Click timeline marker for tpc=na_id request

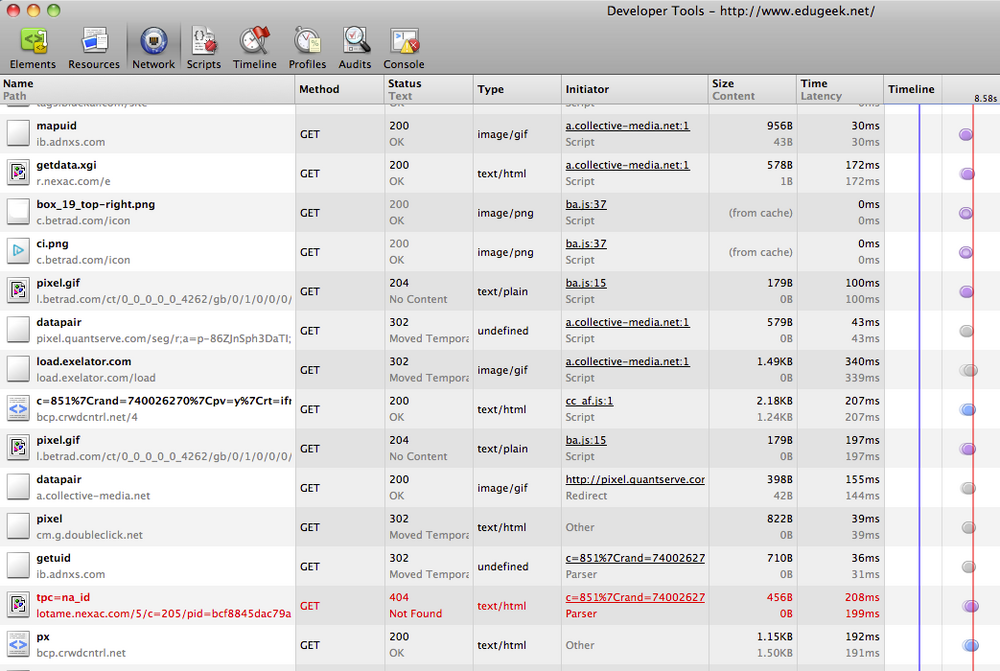(971, 606)
